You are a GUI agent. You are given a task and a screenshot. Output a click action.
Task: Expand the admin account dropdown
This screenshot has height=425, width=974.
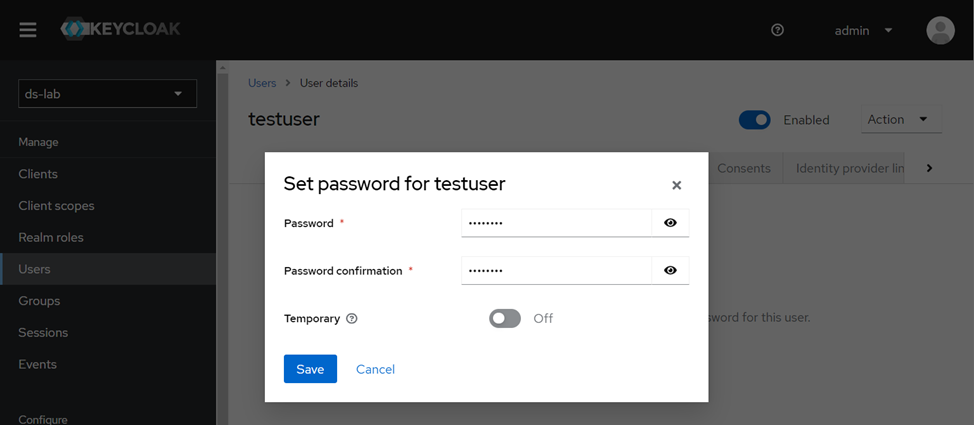pos(864,30)
